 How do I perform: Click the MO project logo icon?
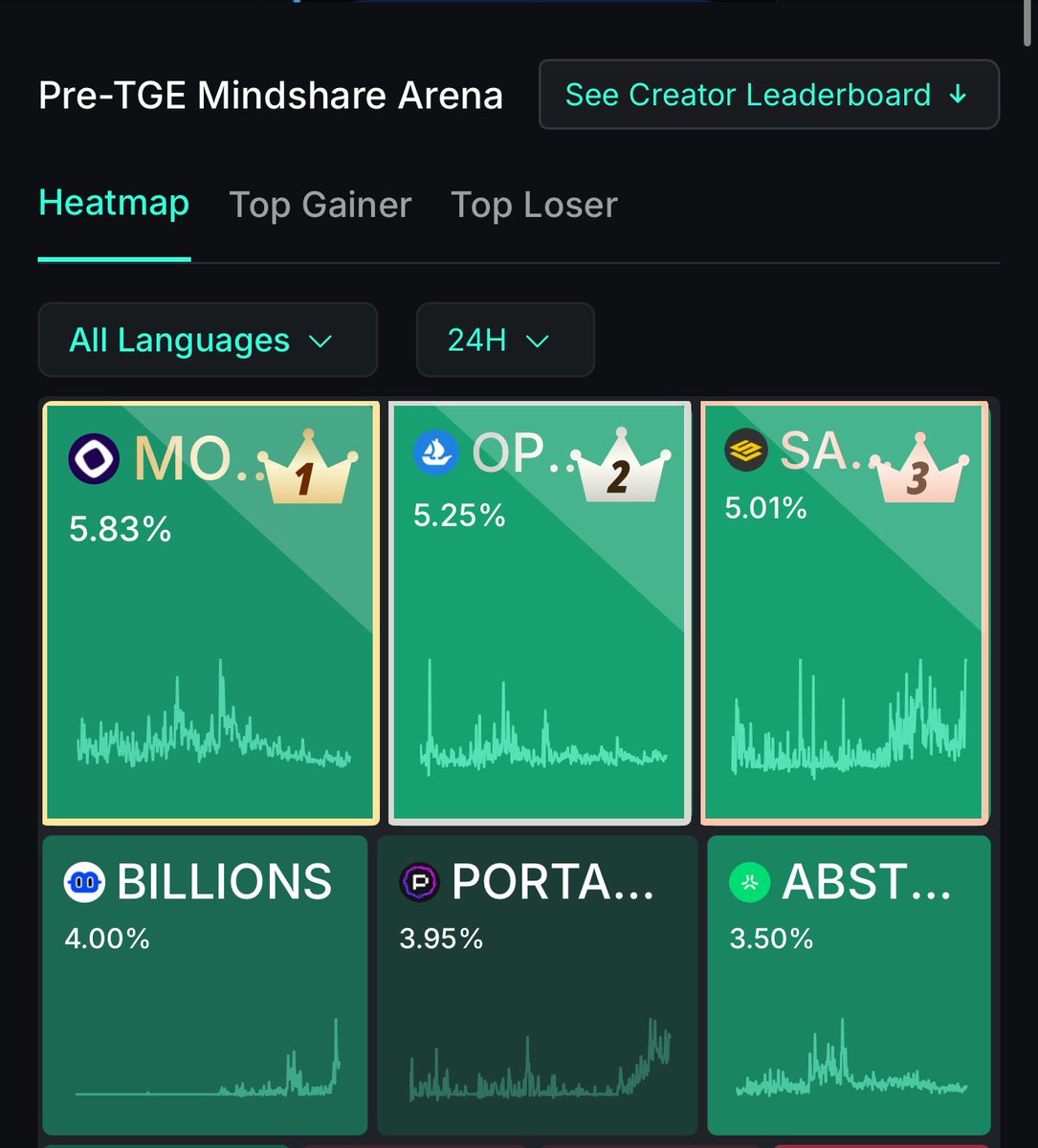pos(94,458)
